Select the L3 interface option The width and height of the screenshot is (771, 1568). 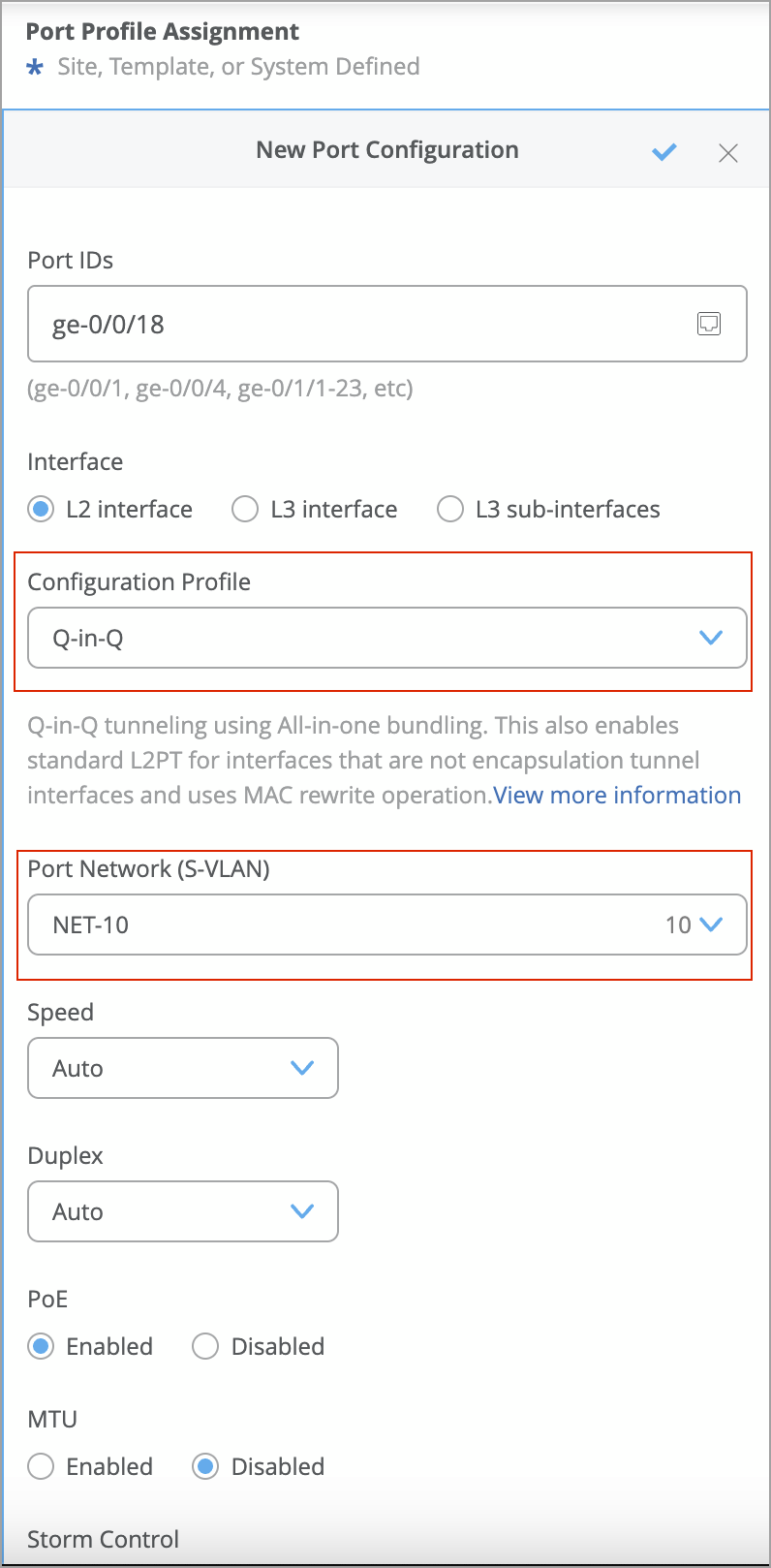click(245, 510)
